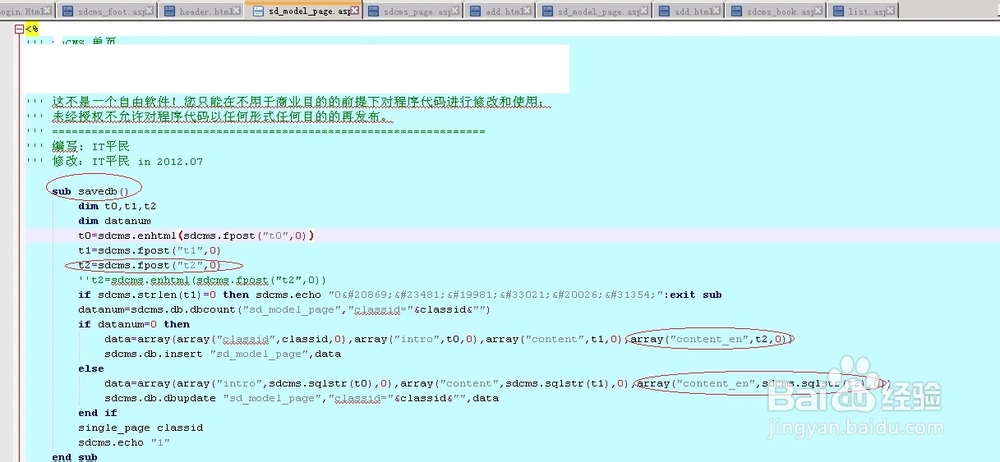Open the inactive sd_model_page.asp tab
The height and width of the screenshot is (462, 1000).
(595, 11)
